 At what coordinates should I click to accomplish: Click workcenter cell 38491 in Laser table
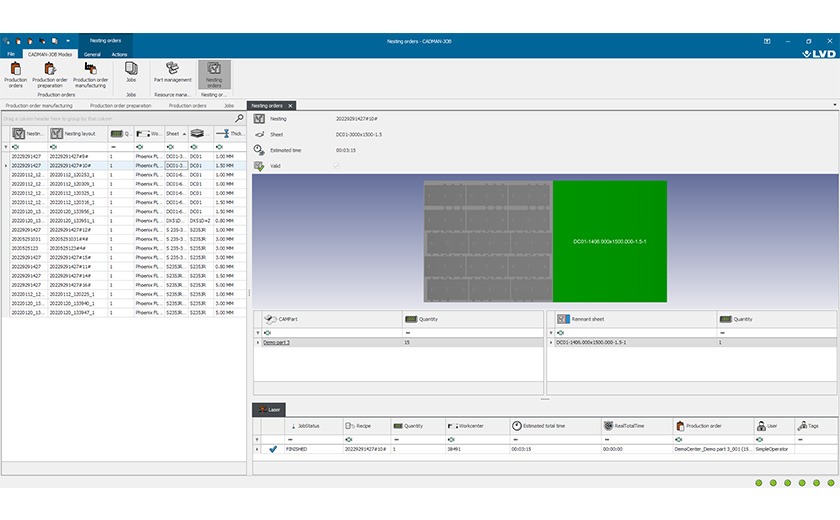pos(477,449)
